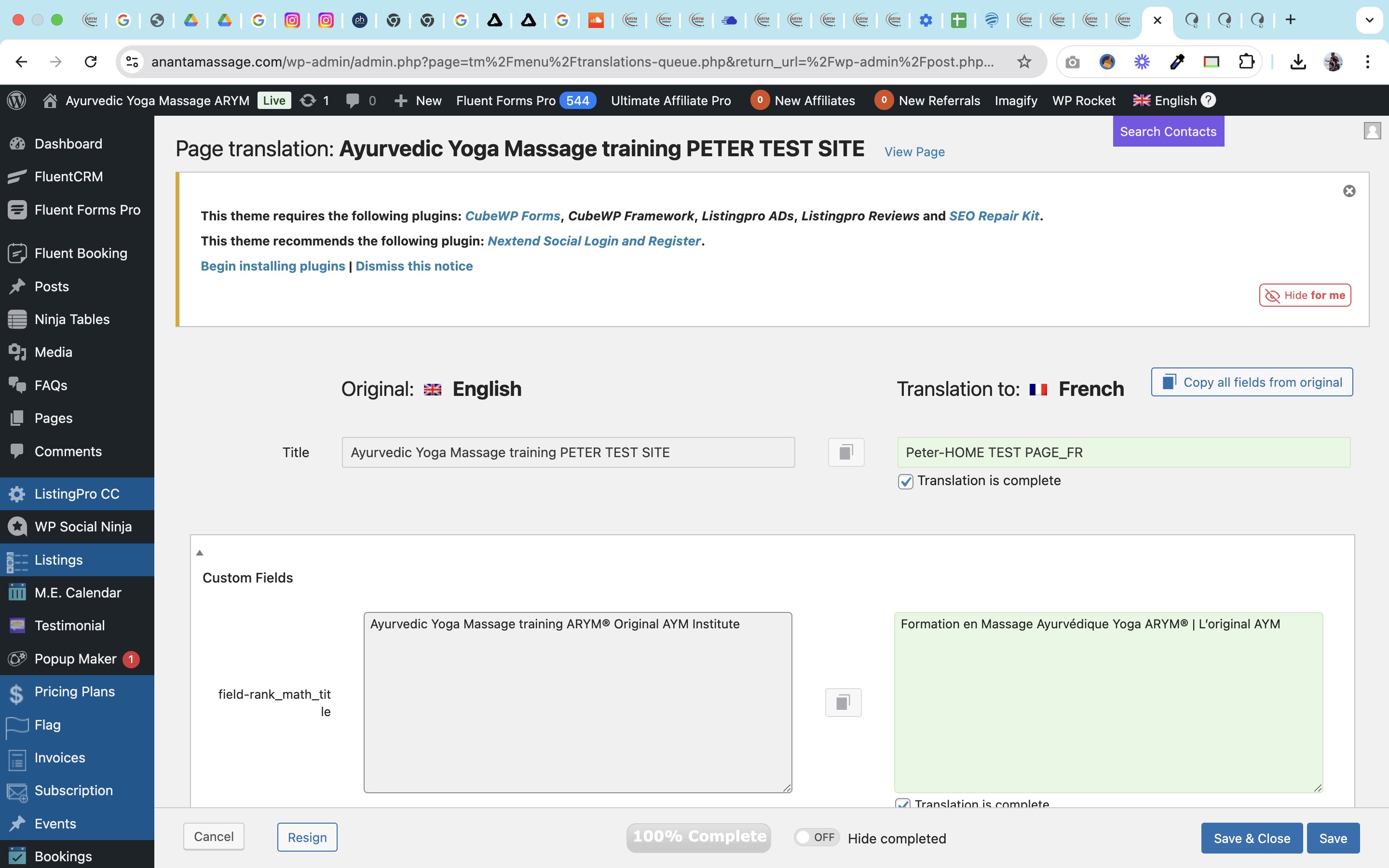Toggle Hide completed switch
This screenshot has width=1389, height=868.
pos(816,837)
